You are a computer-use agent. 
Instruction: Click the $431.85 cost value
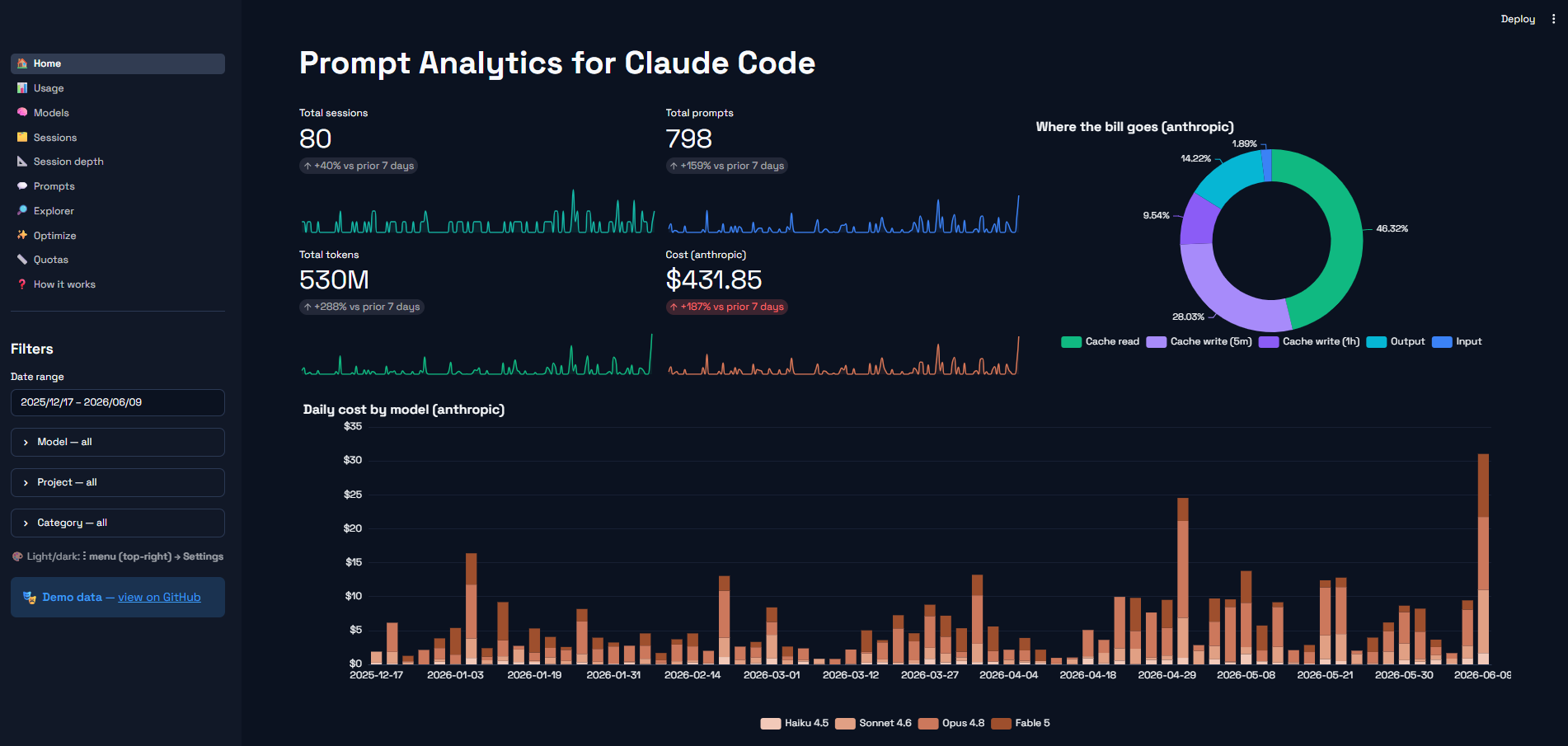click(714, 280)
